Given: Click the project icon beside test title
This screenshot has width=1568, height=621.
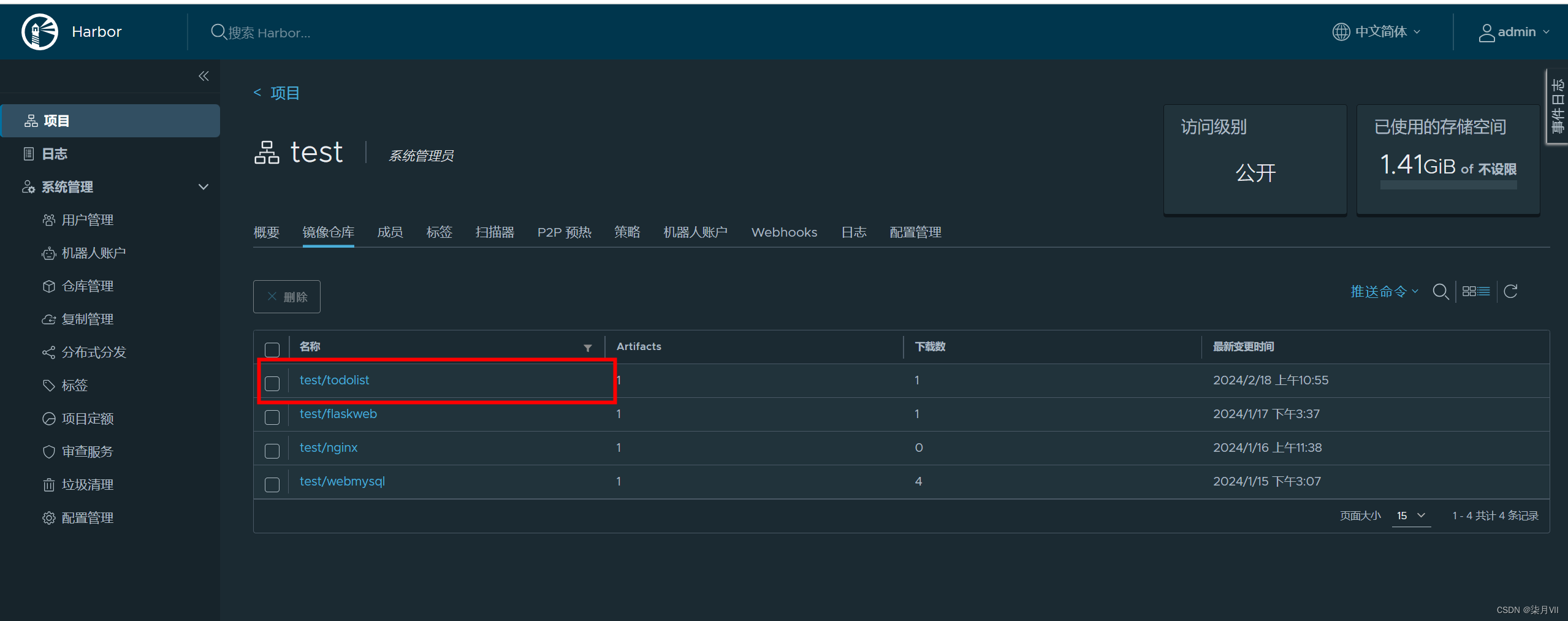Looking at the screenshot, I should (x=267, y=153).
